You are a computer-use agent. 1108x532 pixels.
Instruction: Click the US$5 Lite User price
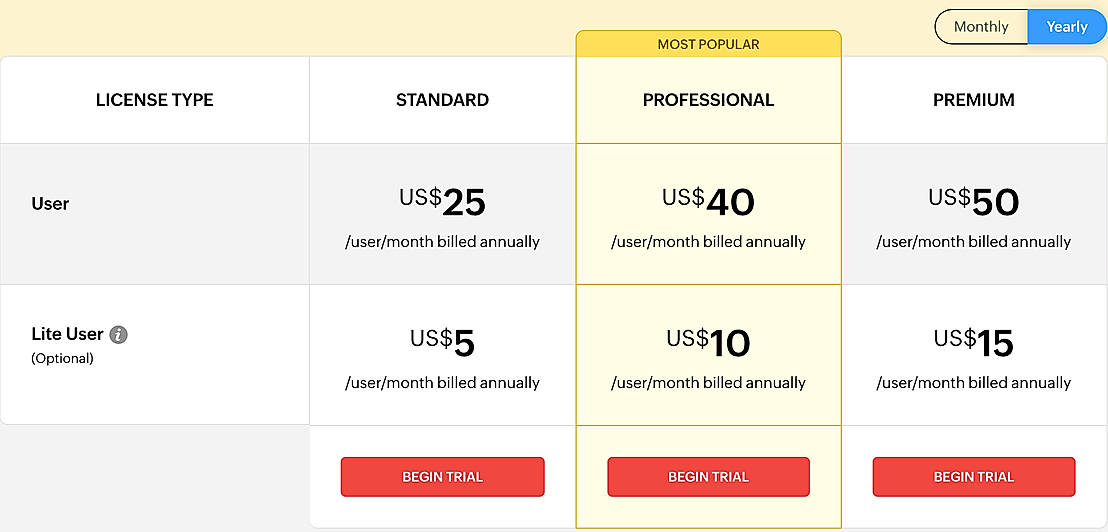click(442, 343)
